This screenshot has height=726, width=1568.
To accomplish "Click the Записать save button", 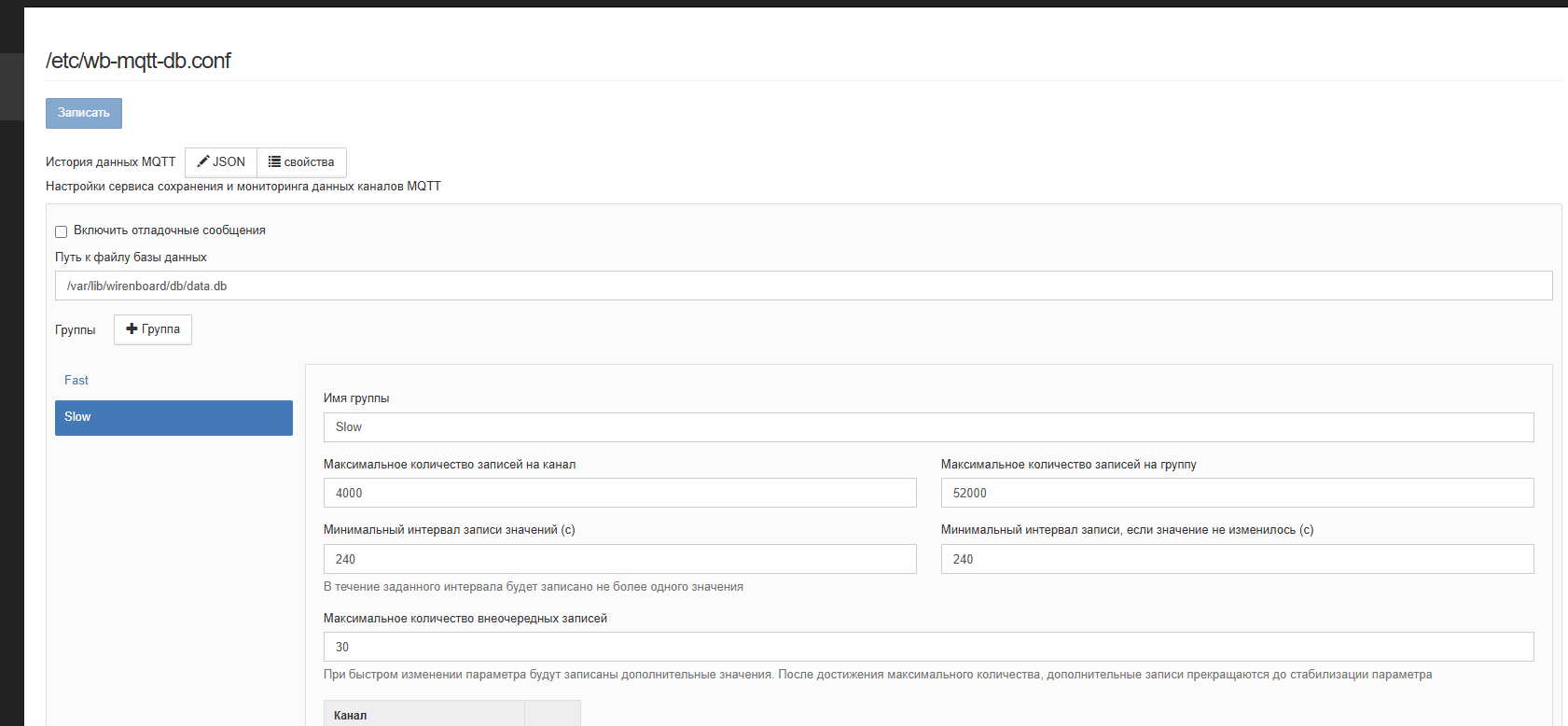I will pyautogui.click(x=84, y=113).
